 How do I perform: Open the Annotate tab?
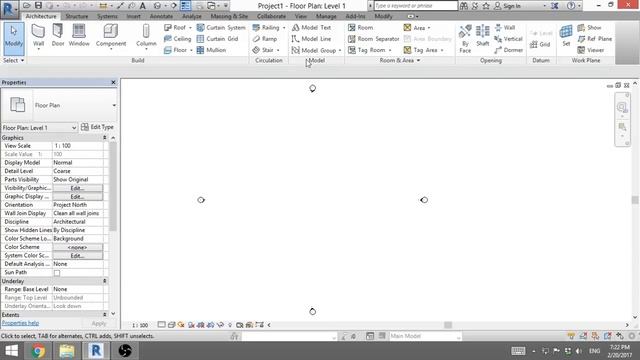[161, 16]
